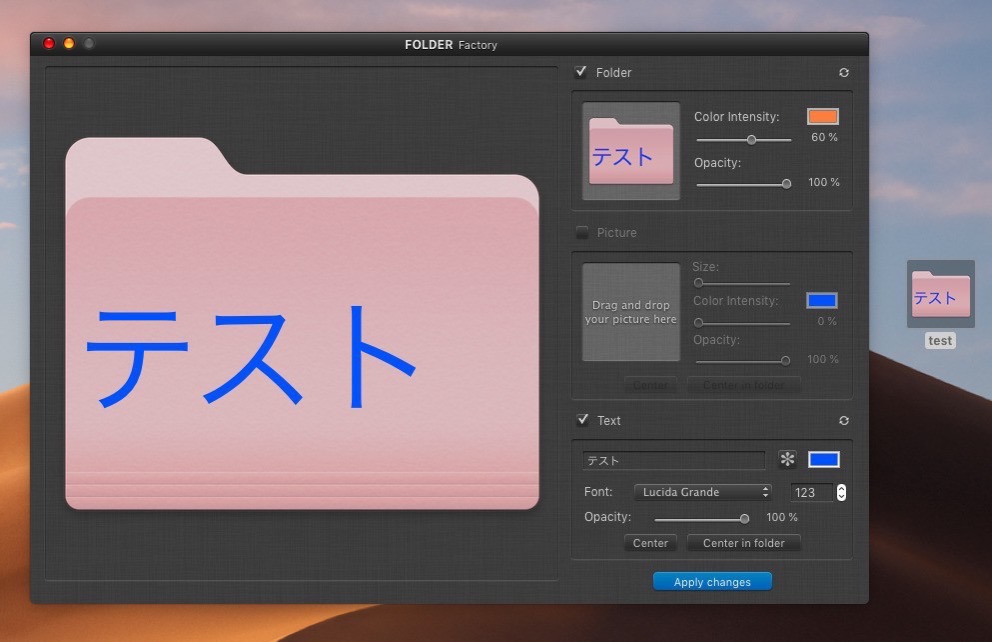This screenshot has height=642, width=992.
Task: Click the Text Opacity slider handle
Action: click(744, 518)
